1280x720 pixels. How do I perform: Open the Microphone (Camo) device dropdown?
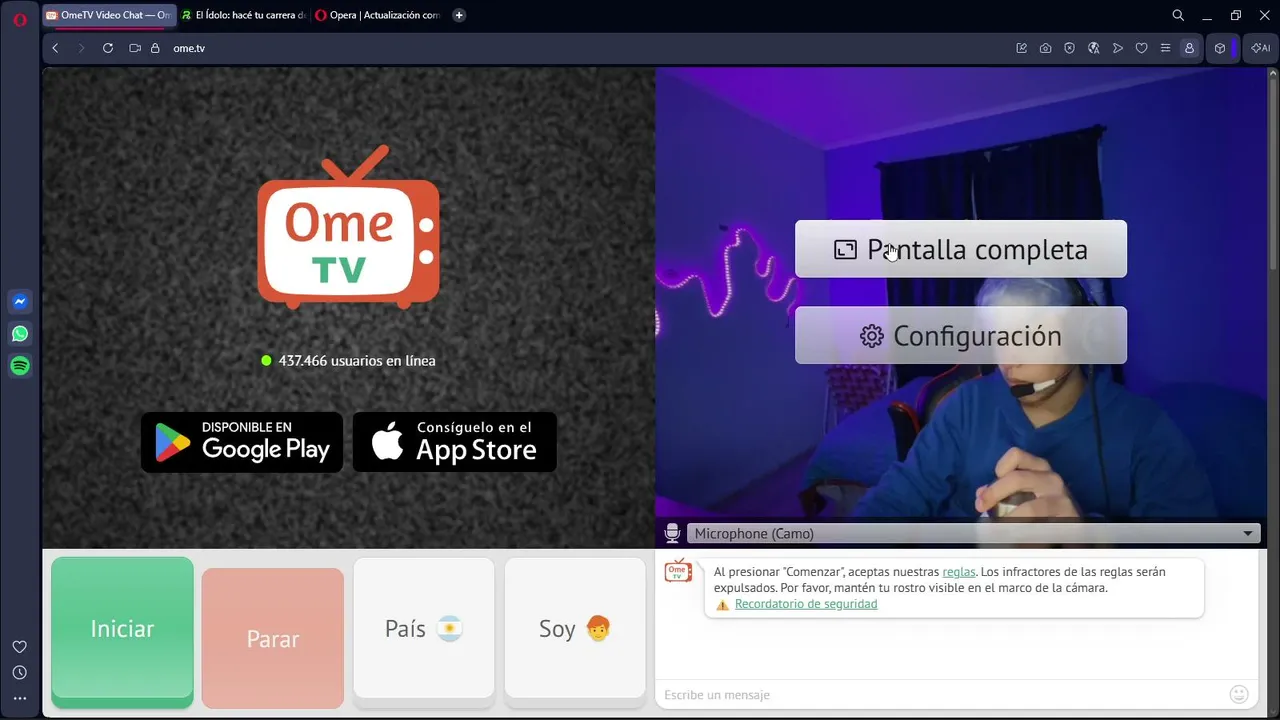tap(973, 533)
